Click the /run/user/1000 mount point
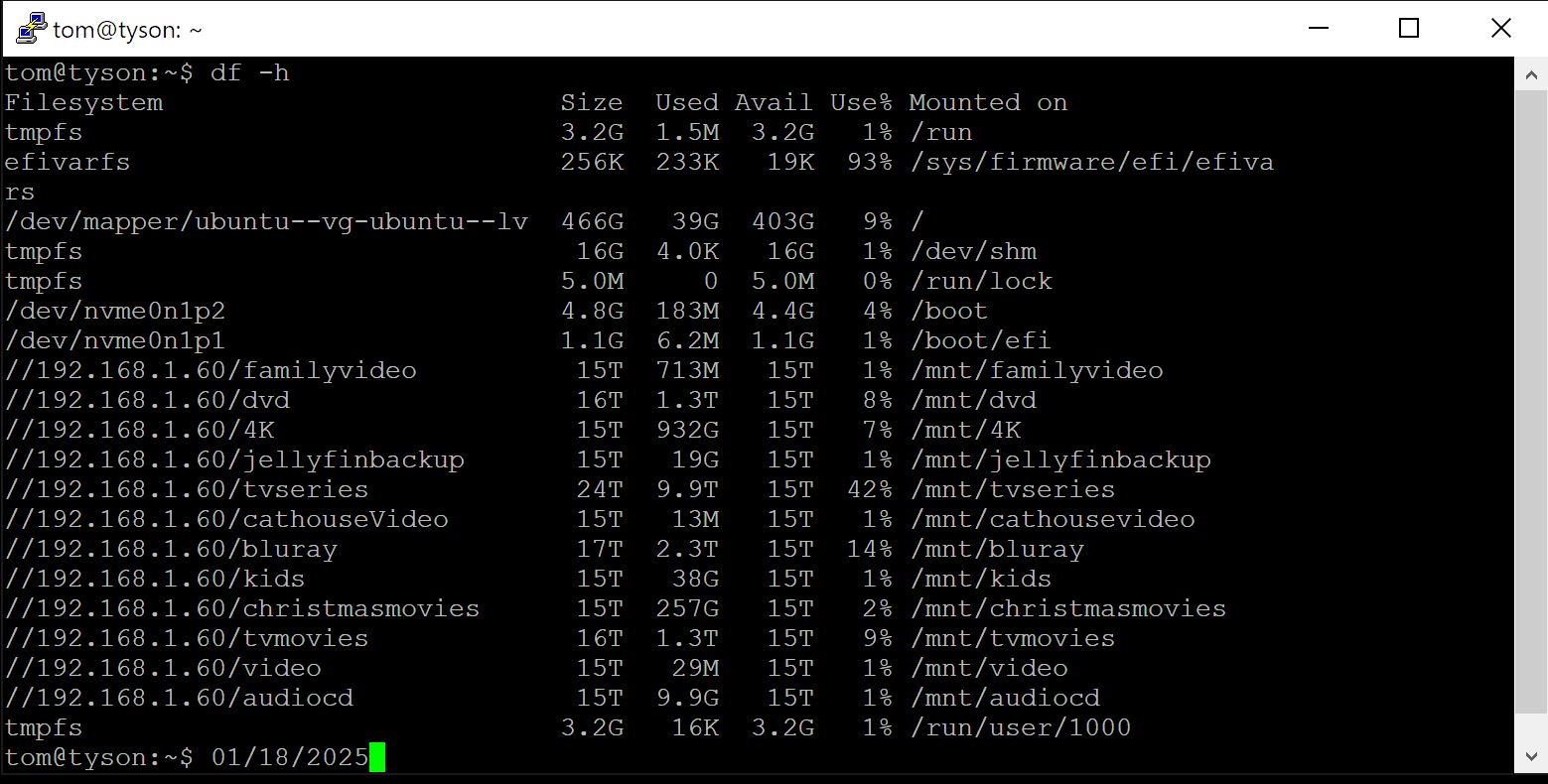This screenshot has height=784, width=1548. click(x=1020, y=727)
